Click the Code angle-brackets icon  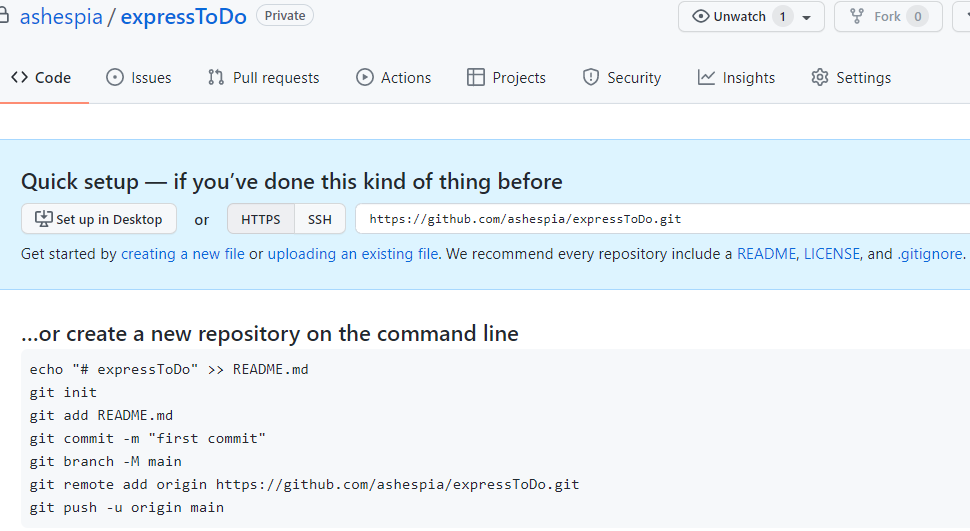point(19,77)
